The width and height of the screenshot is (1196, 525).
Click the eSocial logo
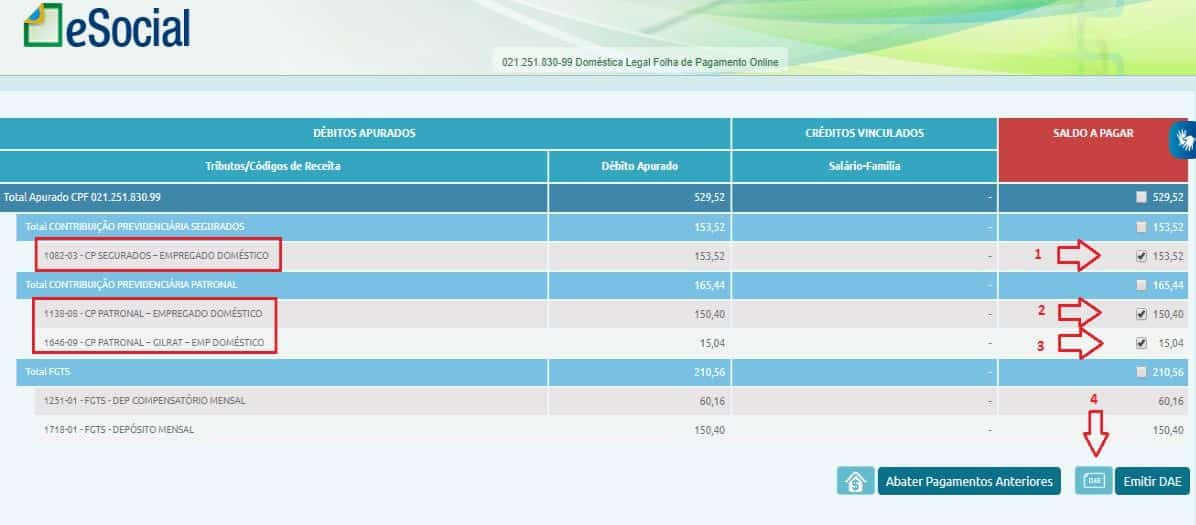pyautogui.click(x=107, y=27)
